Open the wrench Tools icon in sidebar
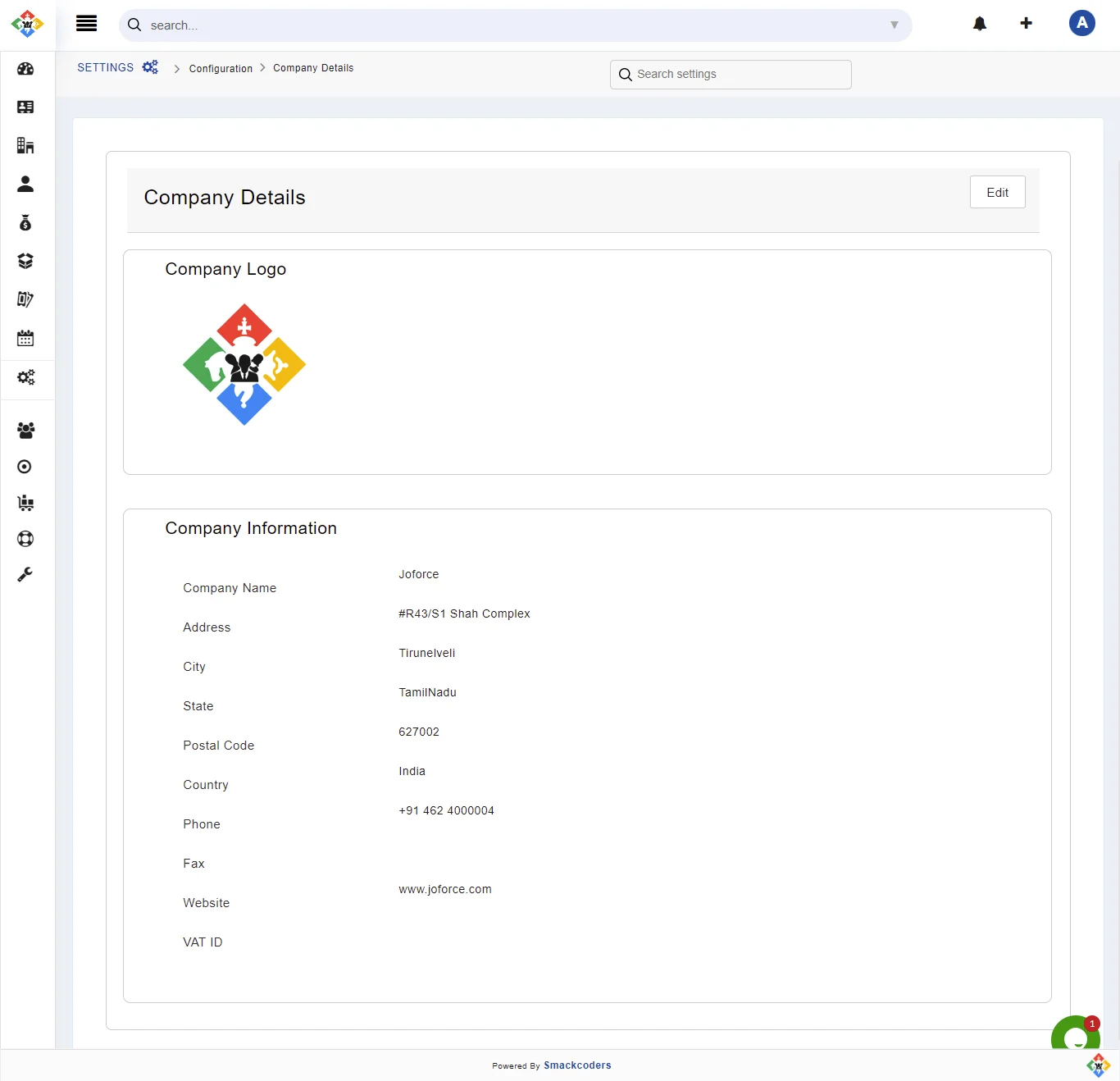 tap(25, 575)
